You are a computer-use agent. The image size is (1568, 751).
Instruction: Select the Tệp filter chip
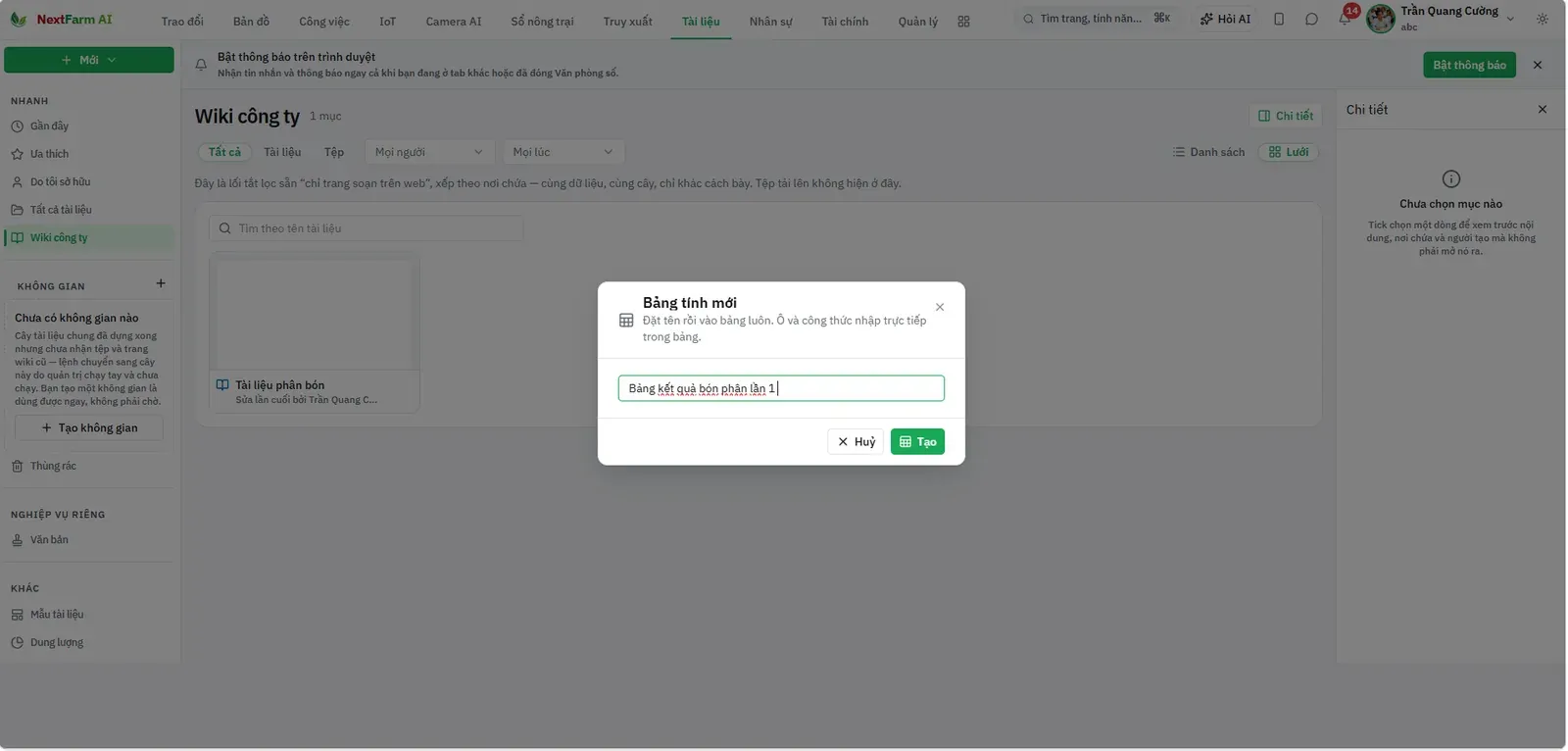point(334,152)
